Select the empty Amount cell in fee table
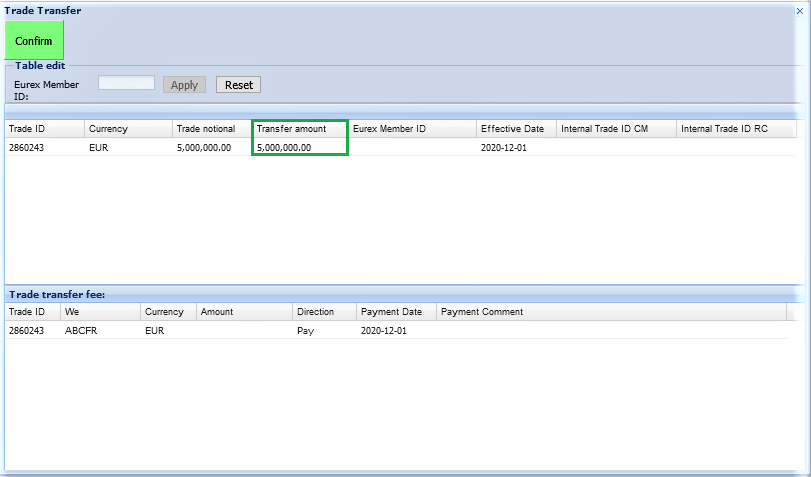The image size is (811, 477). tap(244, 331)
